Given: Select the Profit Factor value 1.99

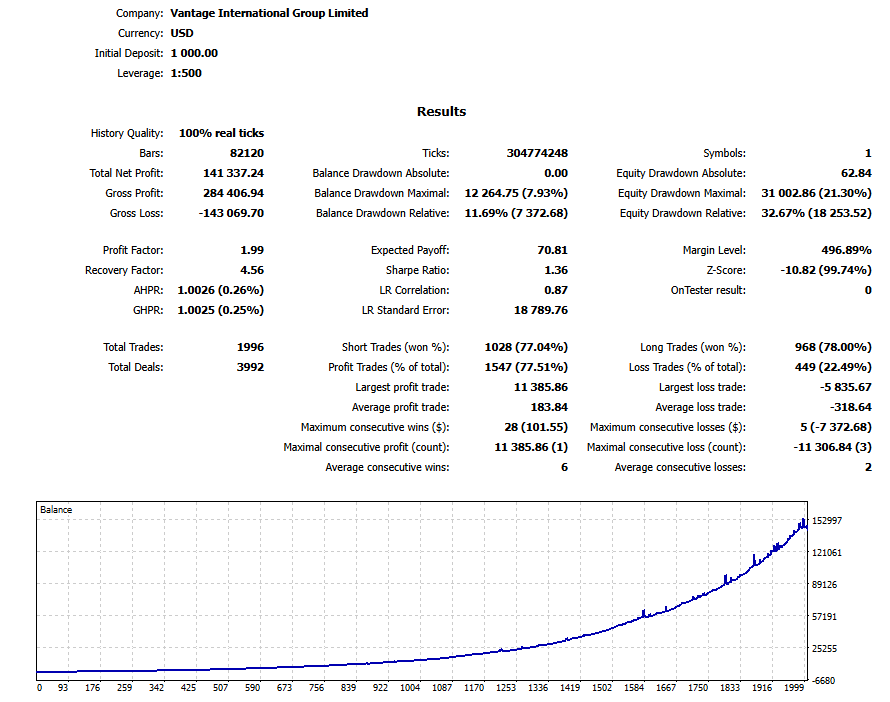Looking at the screenshot, I should coord(253,250).
